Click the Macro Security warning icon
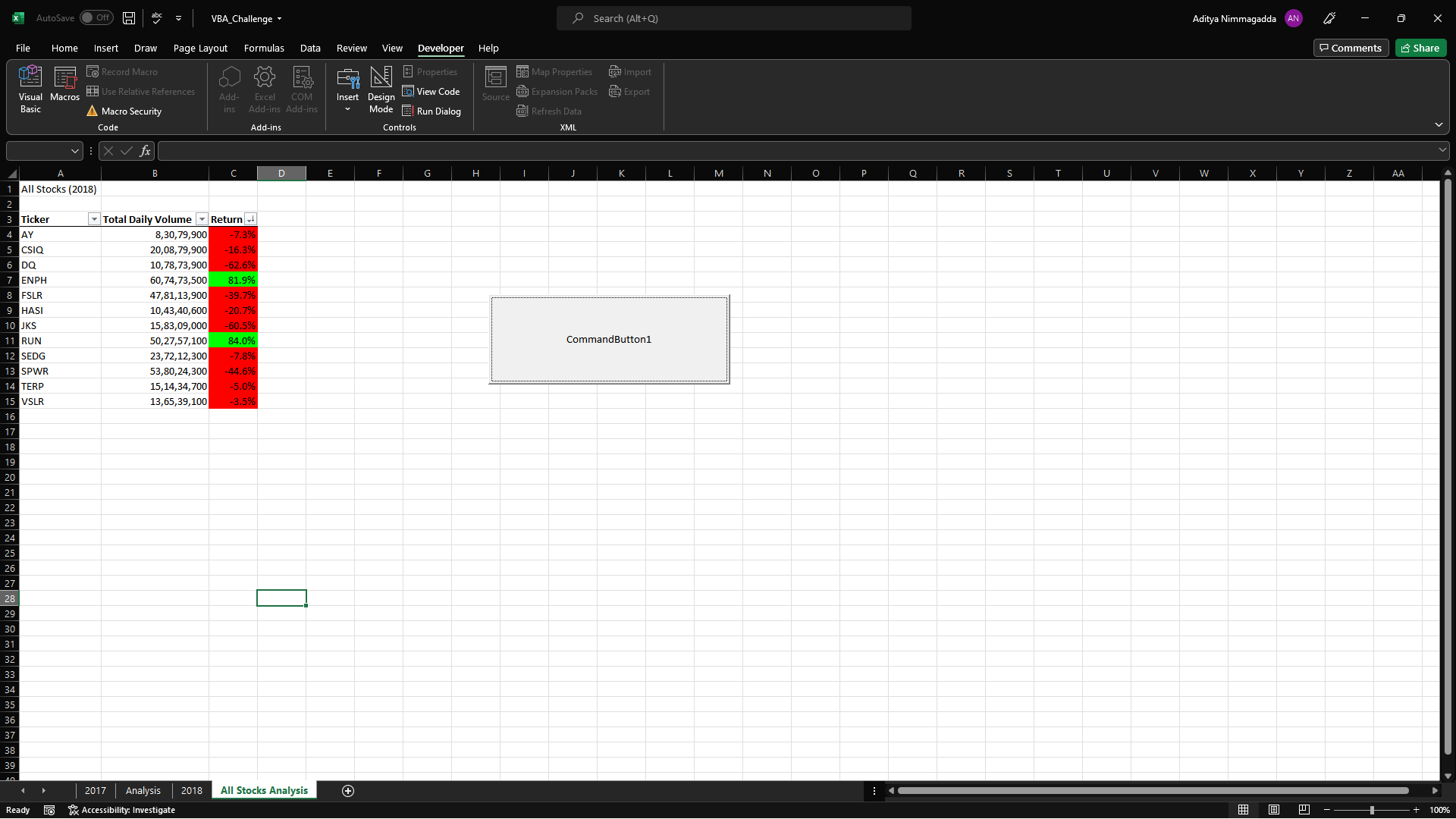This screenshot has height=819, width=1456. 92,111
